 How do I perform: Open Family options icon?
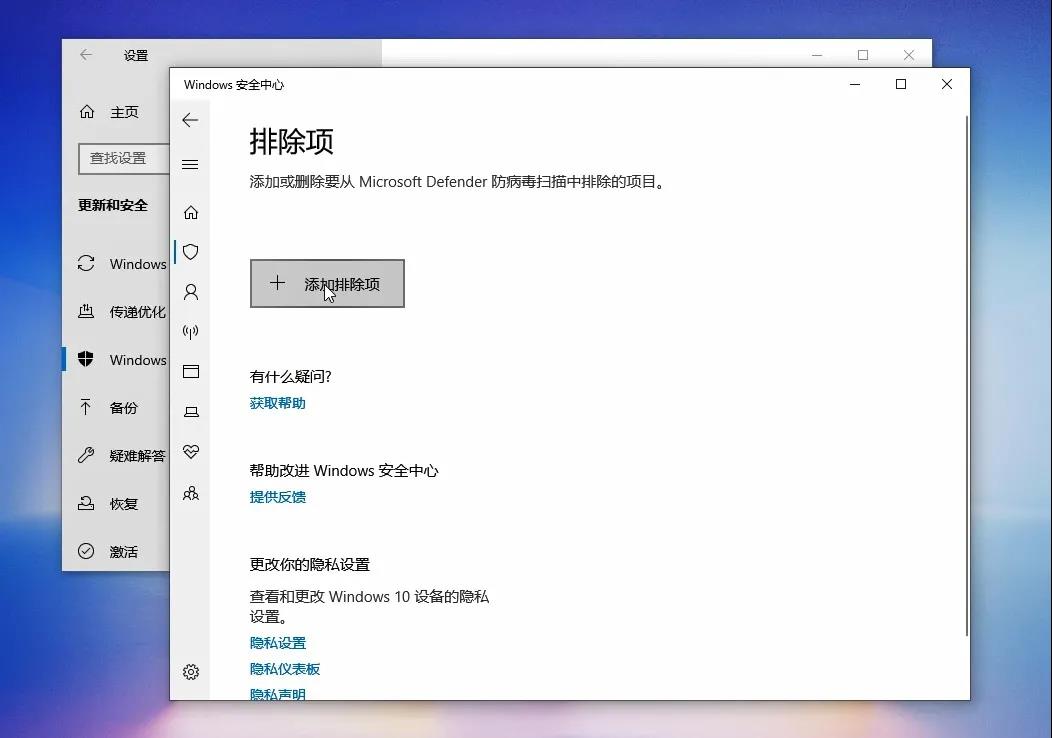pos(191,494)
